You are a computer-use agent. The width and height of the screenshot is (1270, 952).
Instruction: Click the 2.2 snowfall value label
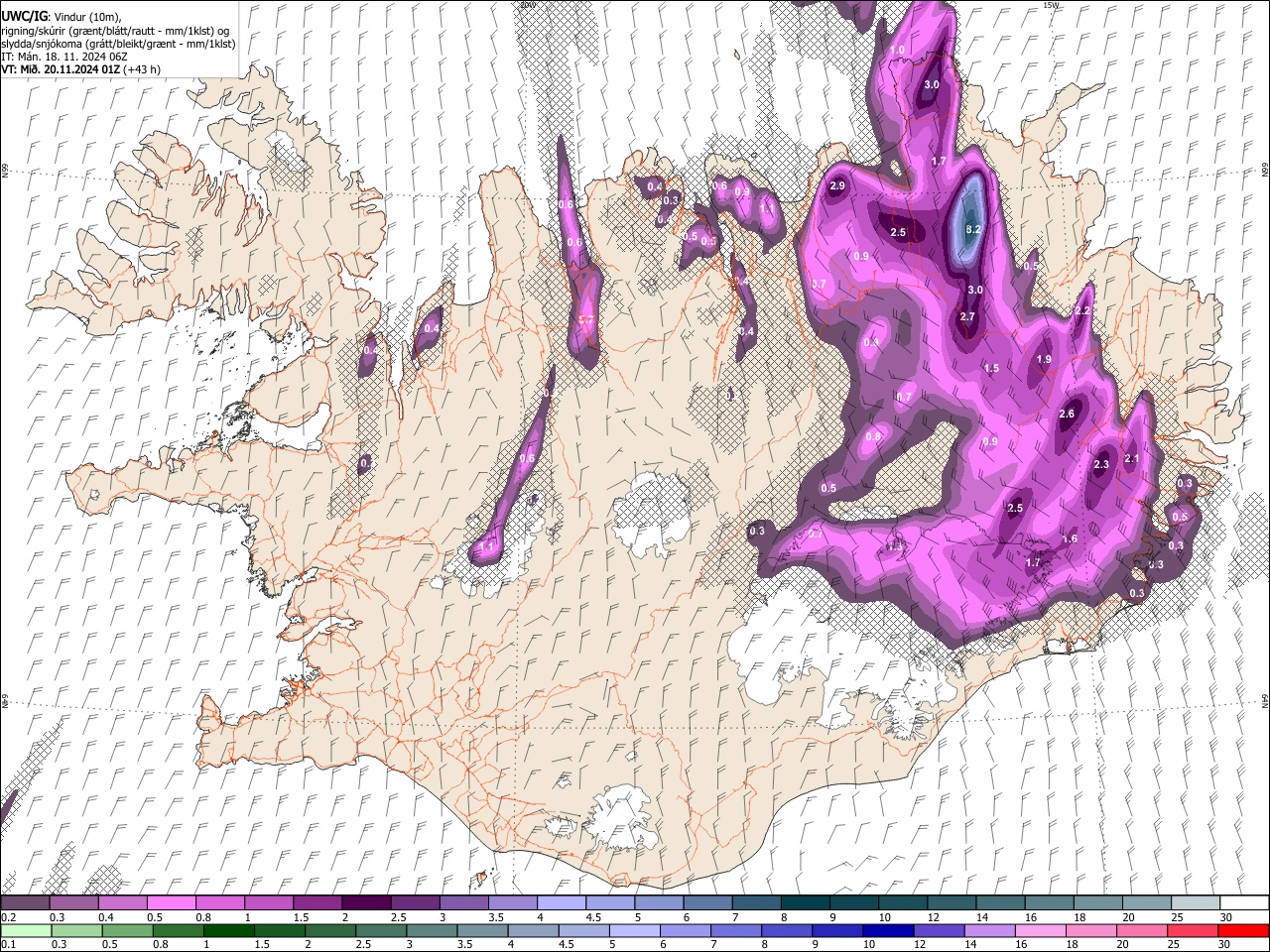1082,310
